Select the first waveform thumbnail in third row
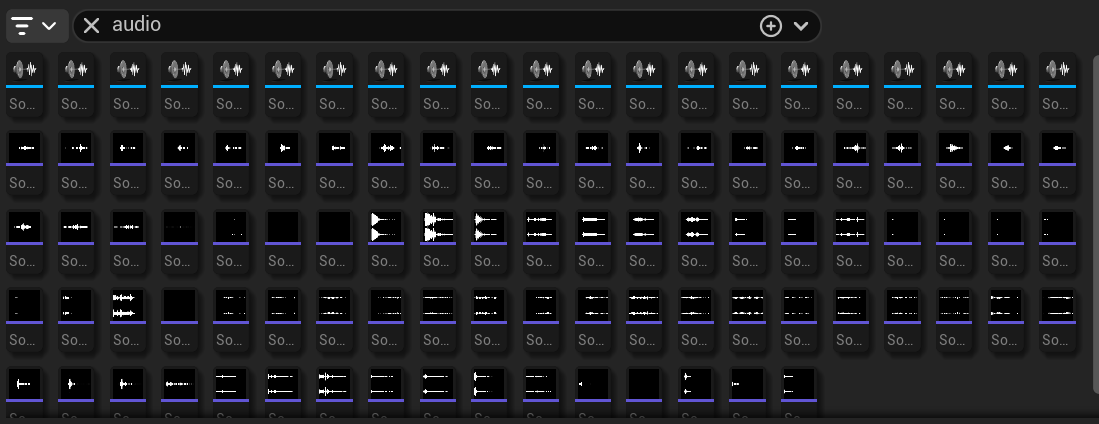This screenshot has width=1099, height=424. click(25, 226)
